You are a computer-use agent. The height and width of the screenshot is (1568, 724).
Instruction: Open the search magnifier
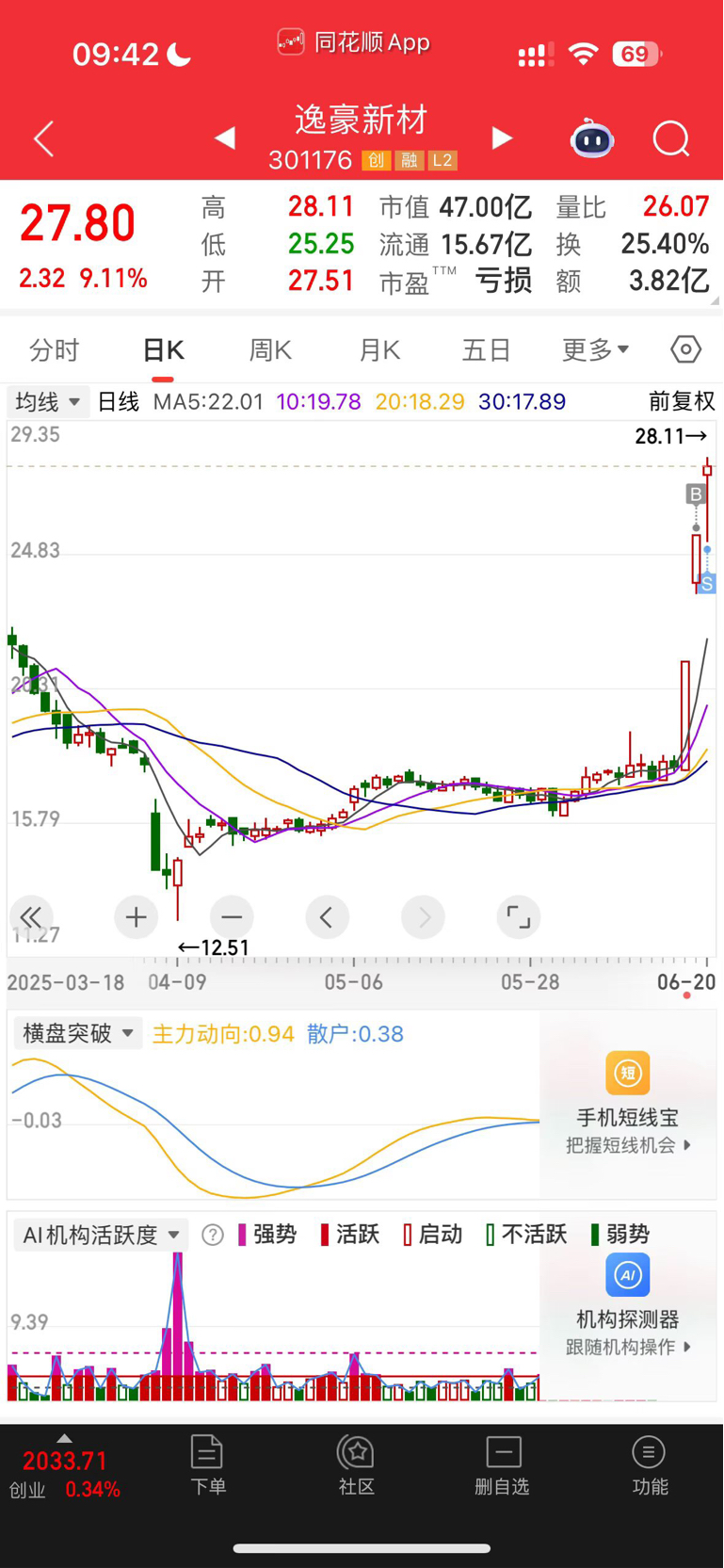[671, 139]
